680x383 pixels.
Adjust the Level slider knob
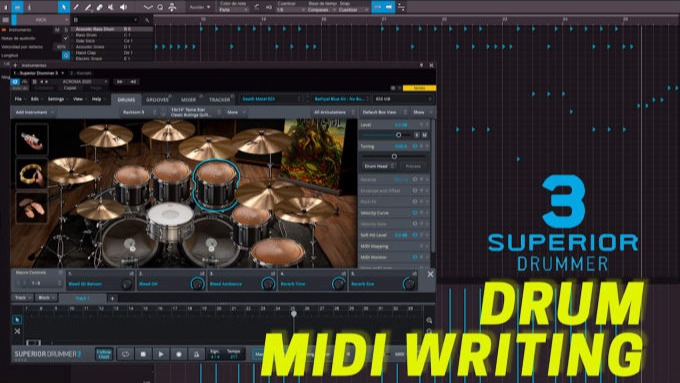pyautogui.click(x=399, y=135)
